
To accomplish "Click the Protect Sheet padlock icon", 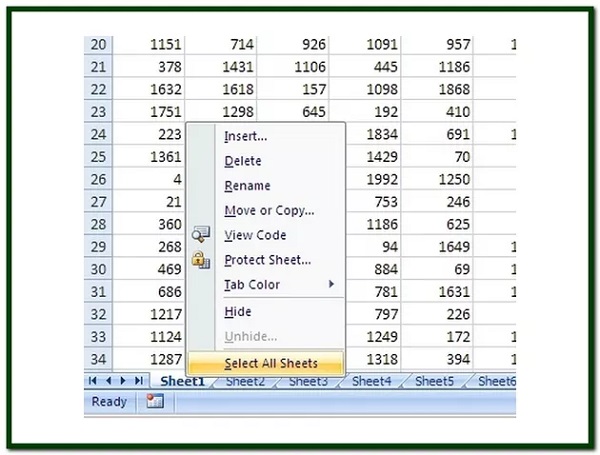I will 201,260.
